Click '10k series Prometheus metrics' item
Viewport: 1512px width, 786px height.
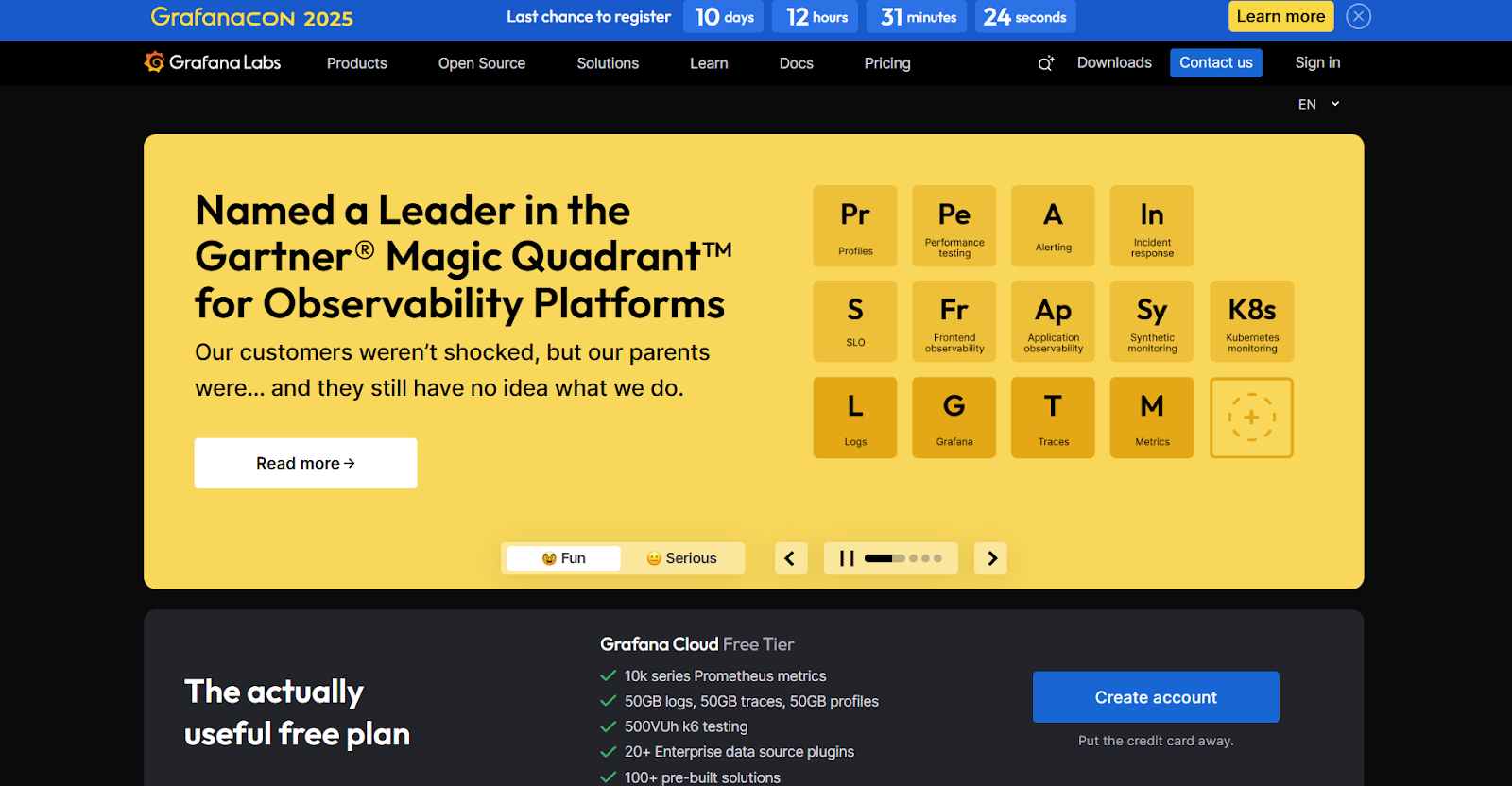tap(725, 676)
